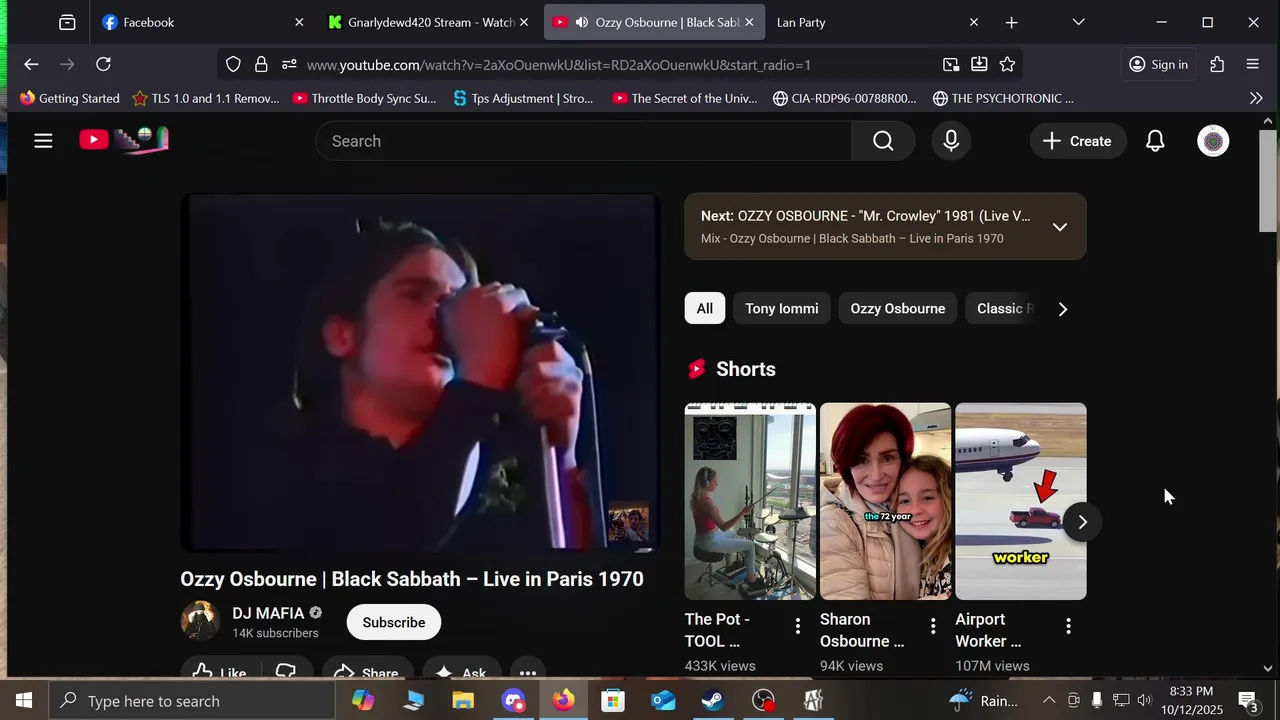Open the volume speaker tray icon
Viewport: 1280px width, 720px height.
point(1145,701)
